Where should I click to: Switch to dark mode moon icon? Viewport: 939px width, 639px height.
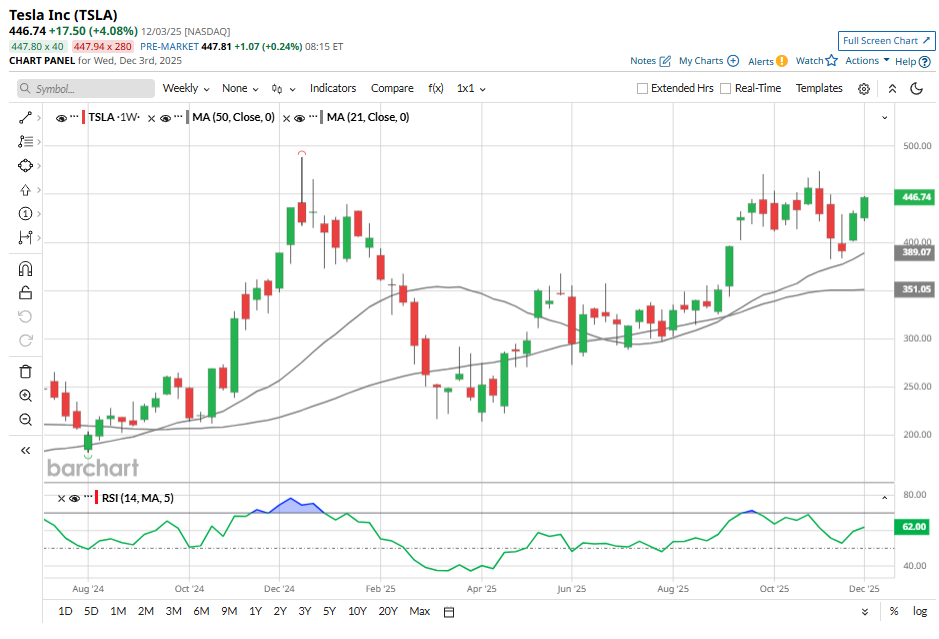(916, 89)
